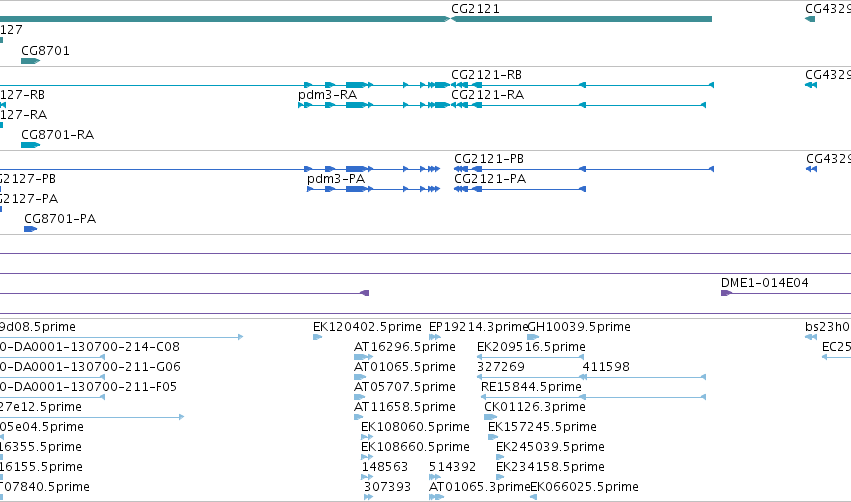The image size is (851, 502).
Task: Select the 127-RB transcript label
Action: [22, 95]
